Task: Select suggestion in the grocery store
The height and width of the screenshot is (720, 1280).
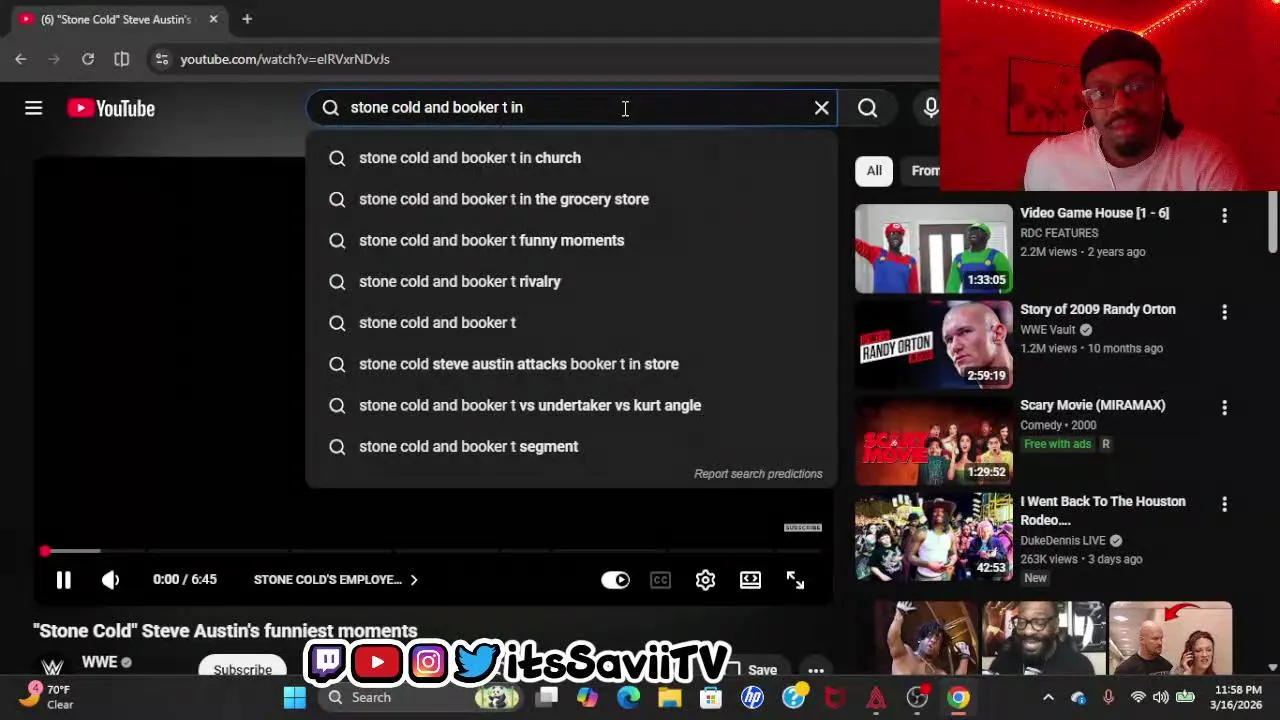Action: tap(570, 199)
